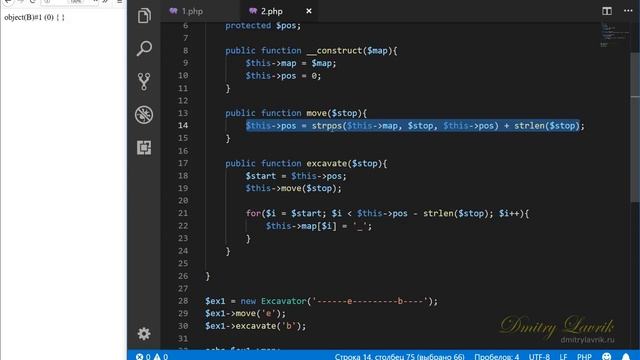This screenshot has width=640, height=360.
Task: Open notifications bell in status bar
Action: (626, 356)
